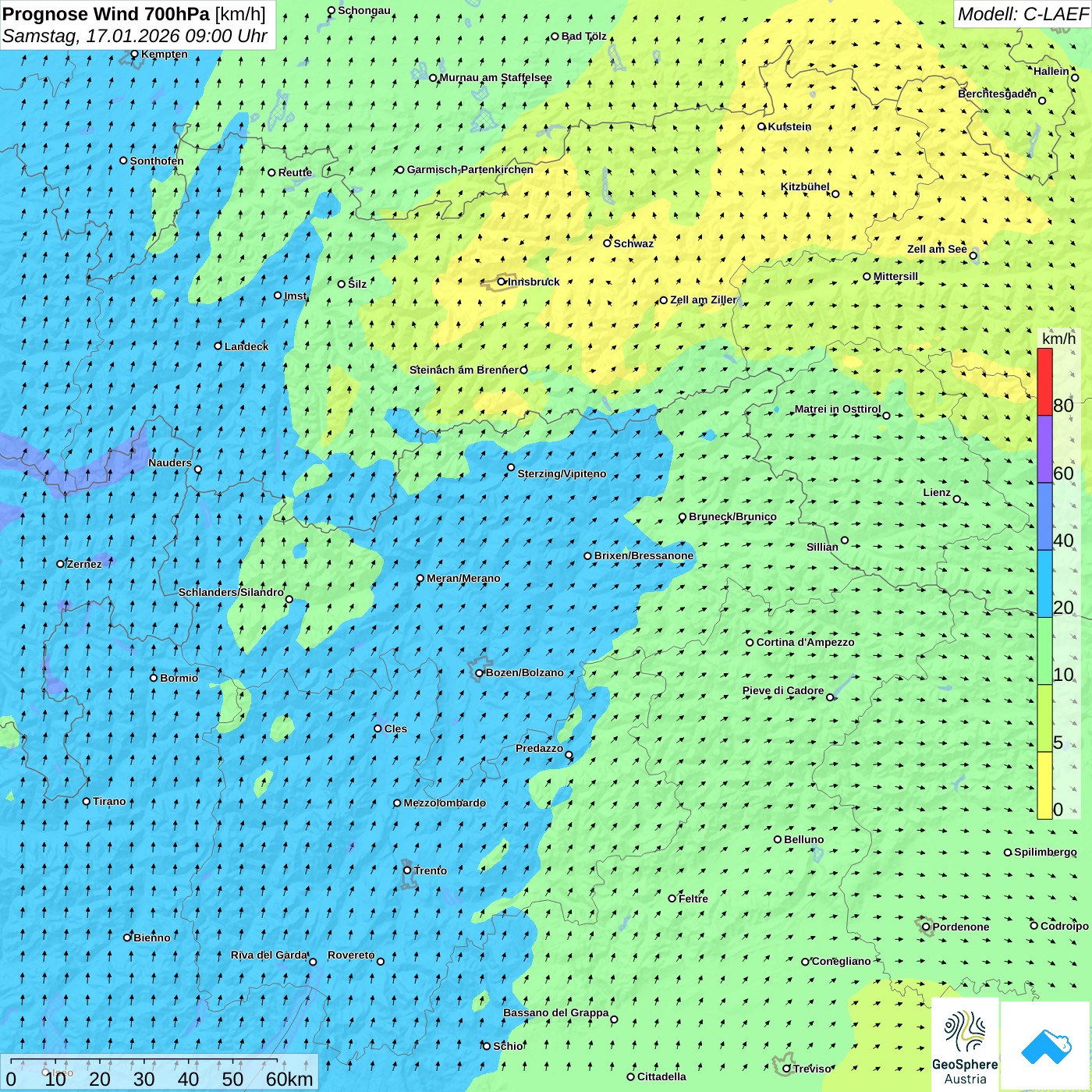
Task: Select the Bozen/Bolzano location marker
Action: pos(479,673)
